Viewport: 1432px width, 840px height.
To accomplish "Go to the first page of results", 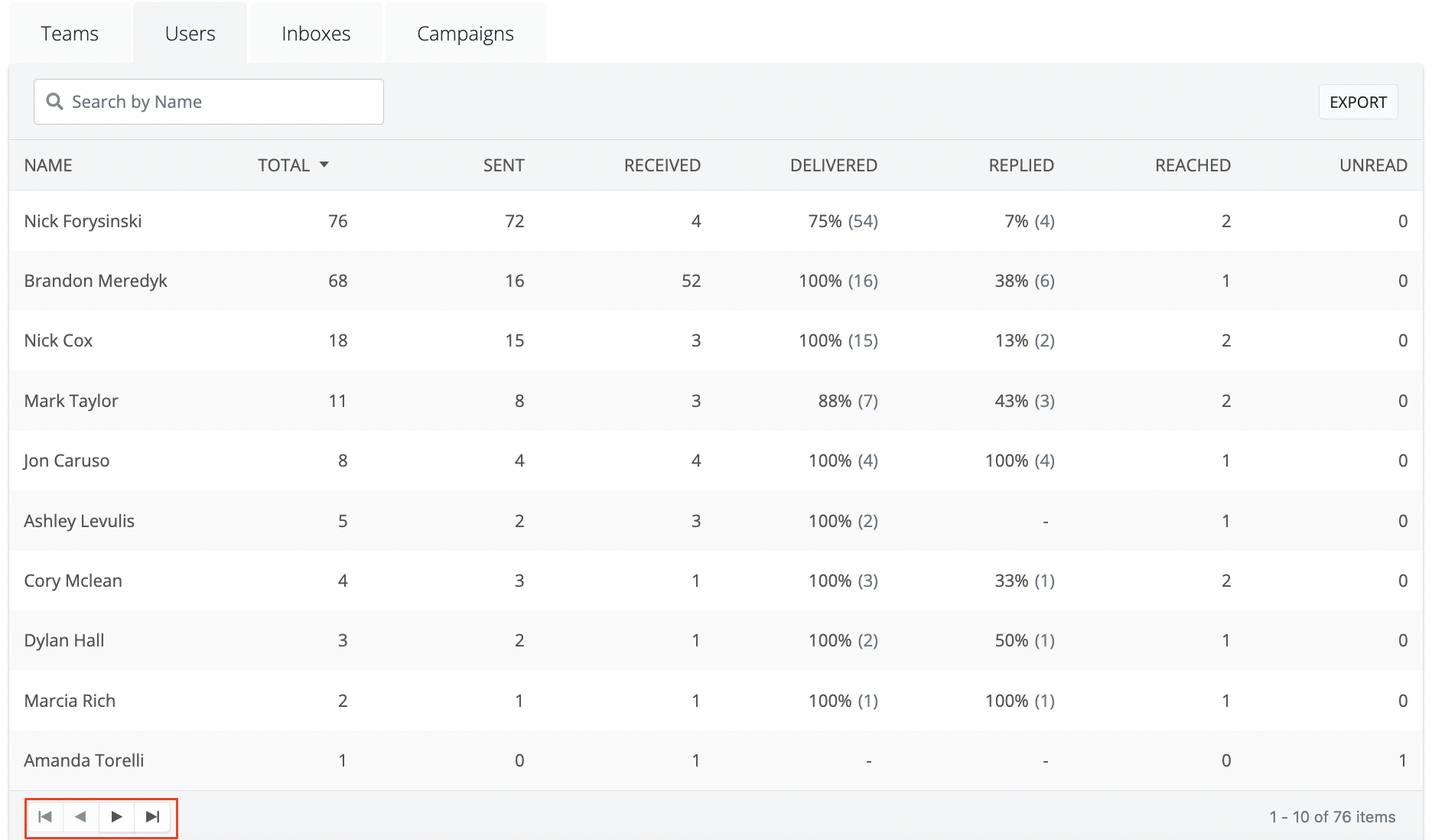I will [x=45, y=816].
